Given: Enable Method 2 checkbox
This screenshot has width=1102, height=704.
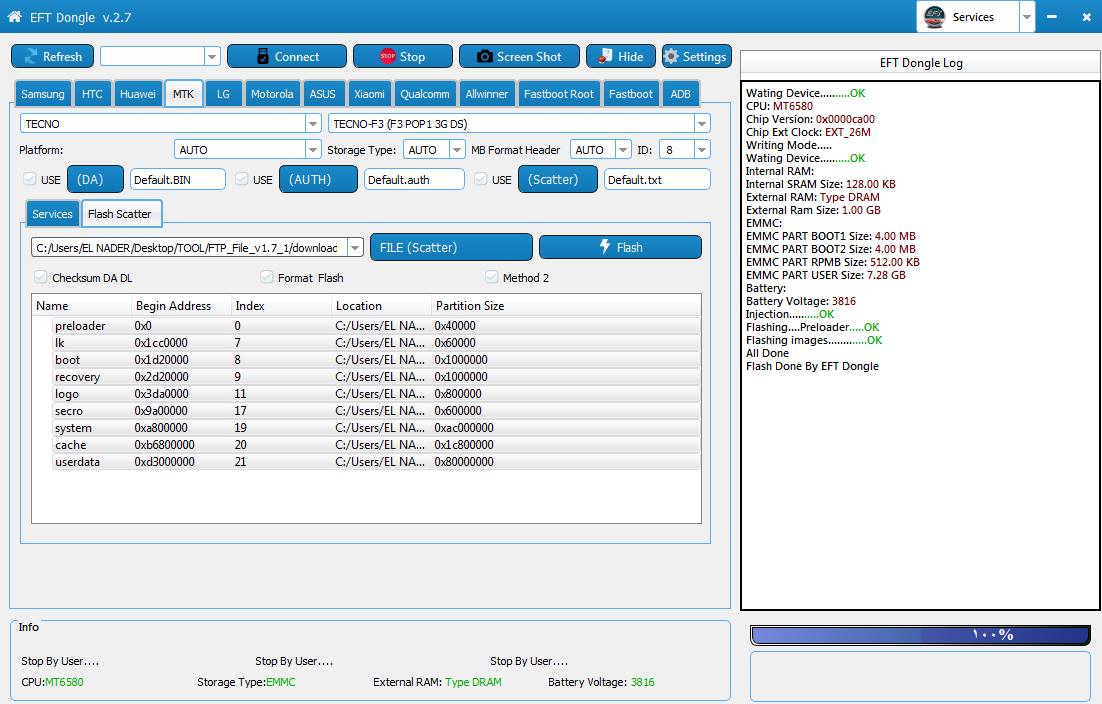Looking at the screenshot, I should pos(492,277).
